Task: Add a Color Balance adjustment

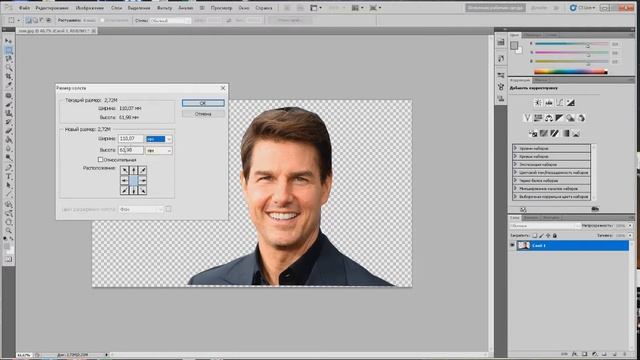Action: tap(549, 118)
